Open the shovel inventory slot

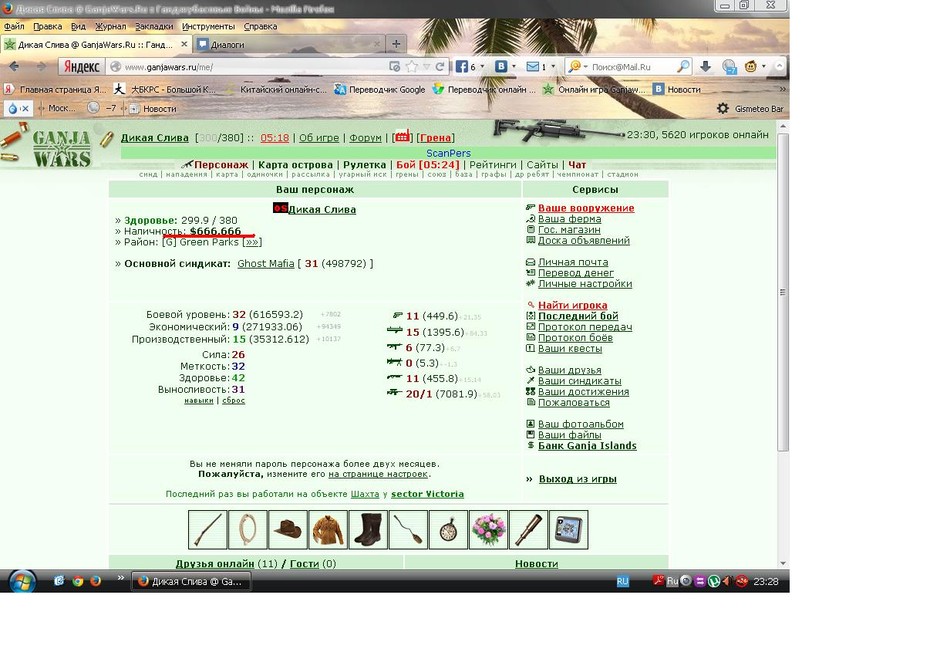click(408, 529)
